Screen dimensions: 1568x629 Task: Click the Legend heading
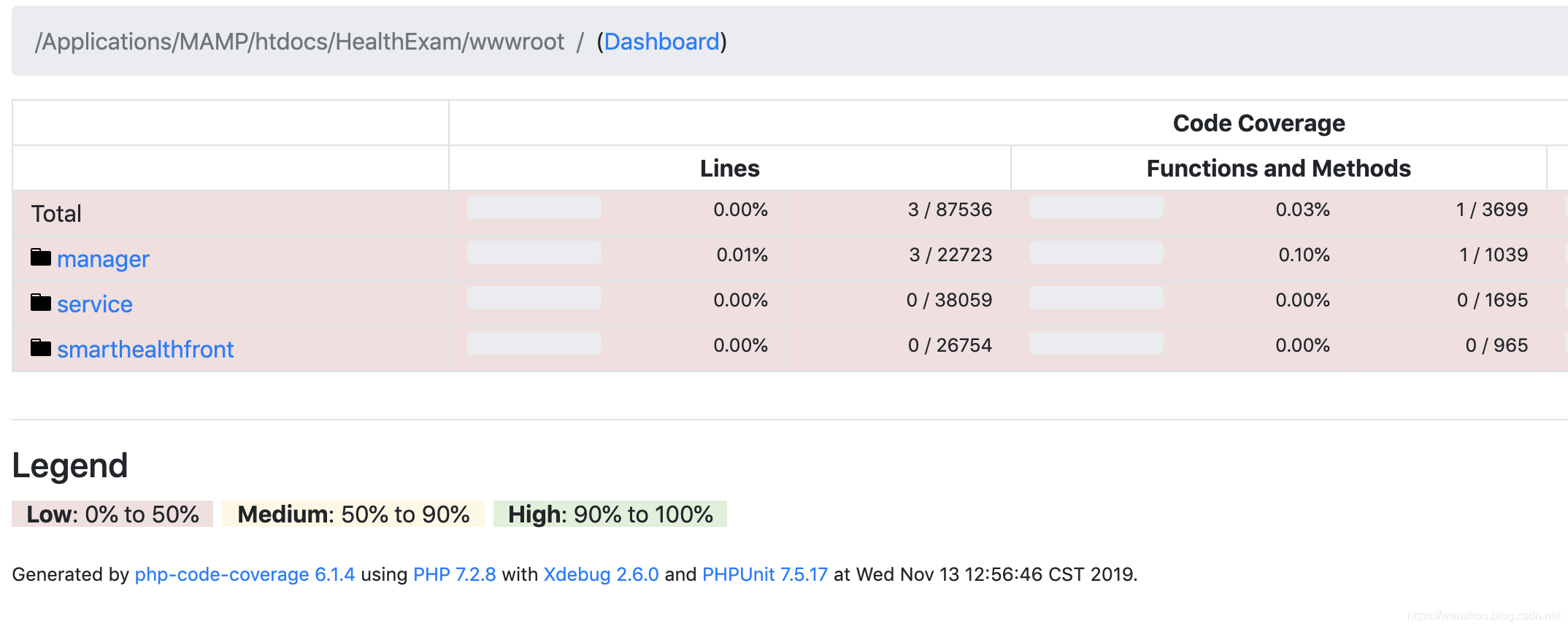tap(70, 466)
